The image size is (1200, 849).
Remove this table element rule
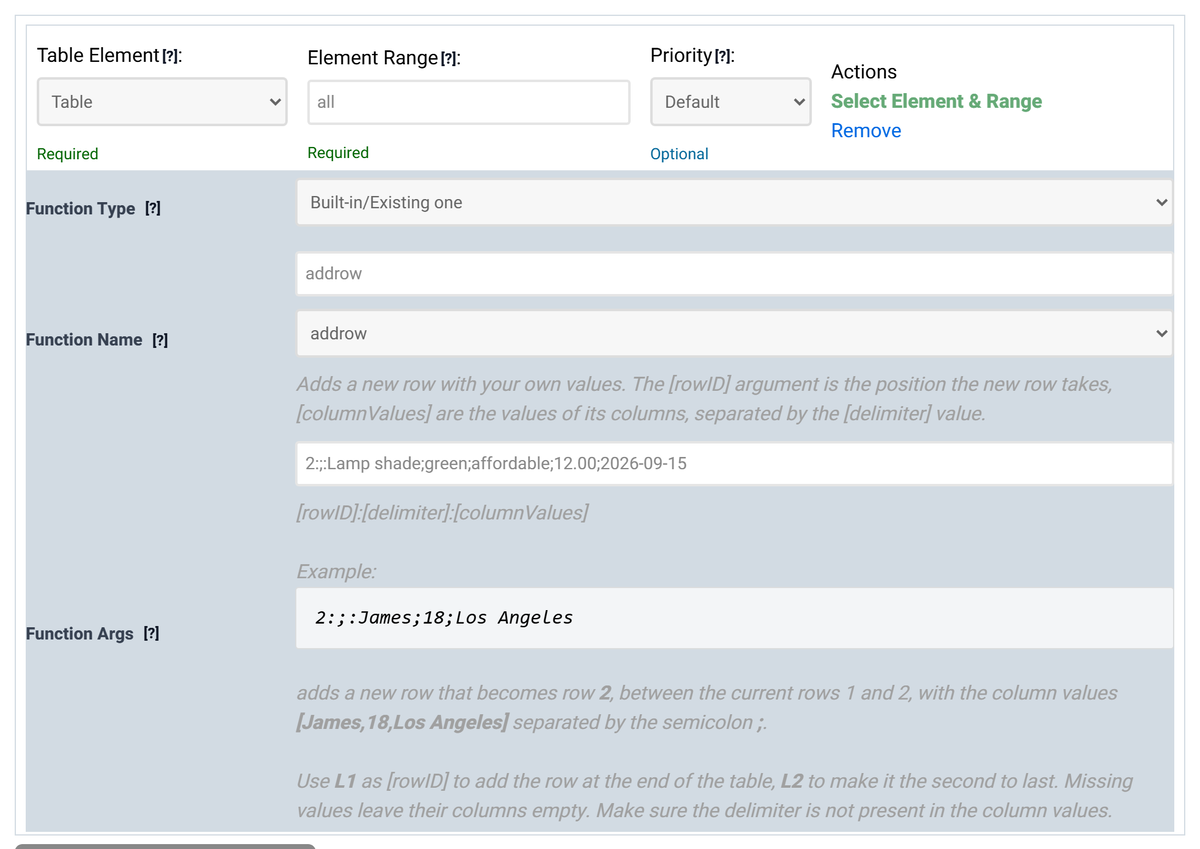[x=866, y=131]
